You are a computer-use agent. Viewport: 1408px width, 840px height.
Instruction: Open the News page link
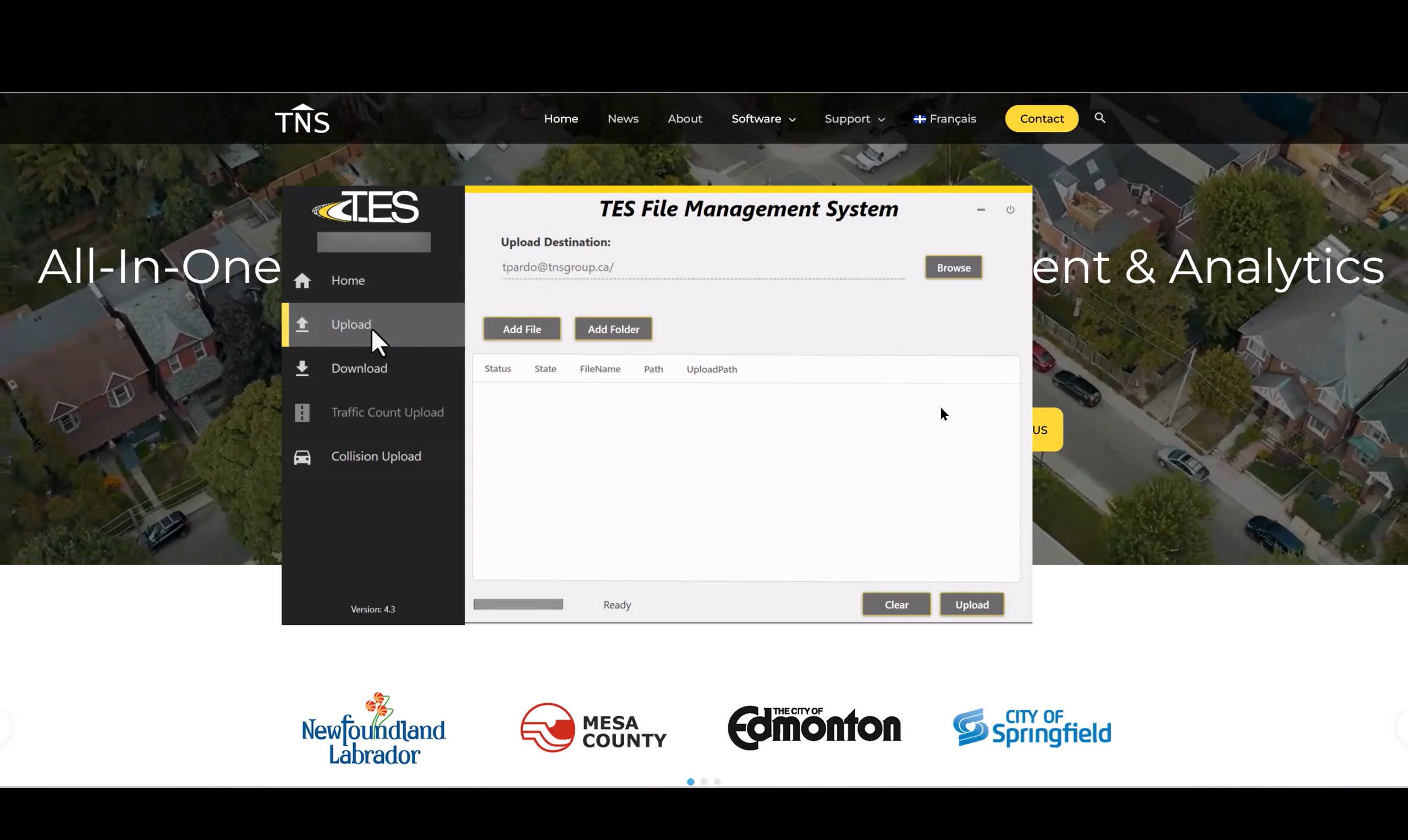point(623,119)
